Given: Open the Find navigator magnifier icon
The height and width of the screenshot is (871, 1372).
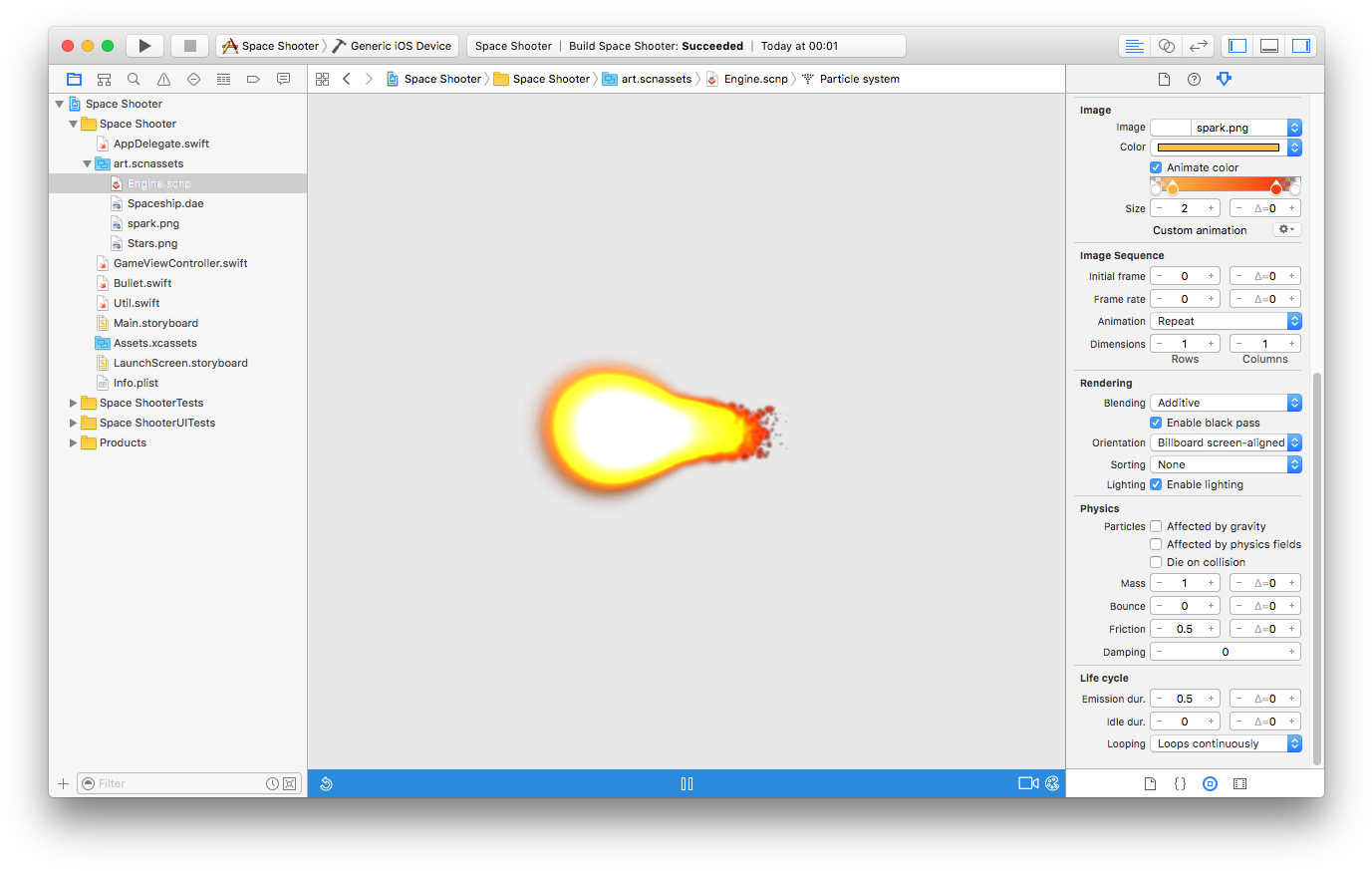Looking at the screenshot, I should (134, 79).
